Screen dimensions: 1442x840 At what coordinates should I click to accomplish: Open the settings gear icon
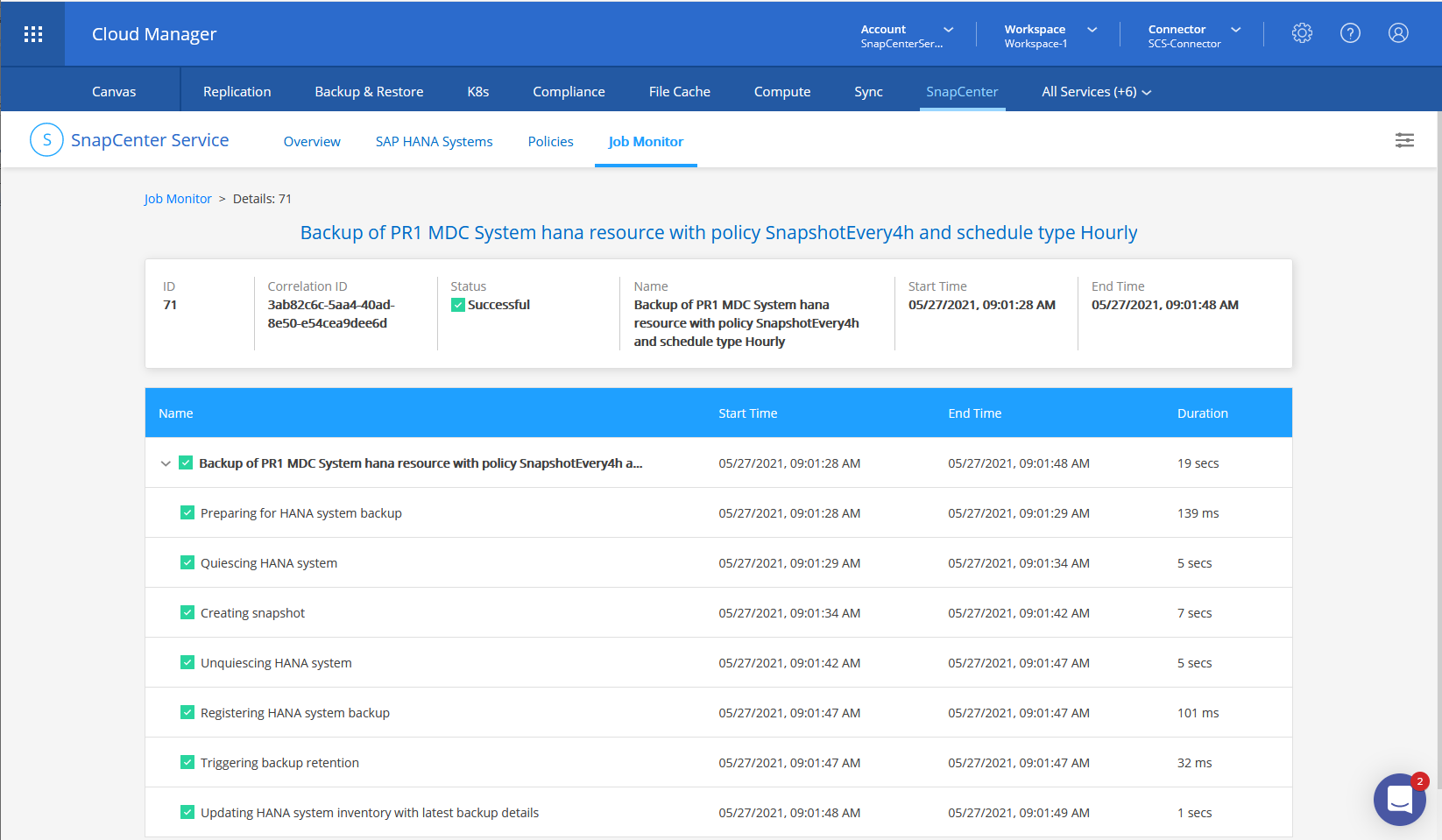(1302, 33)
